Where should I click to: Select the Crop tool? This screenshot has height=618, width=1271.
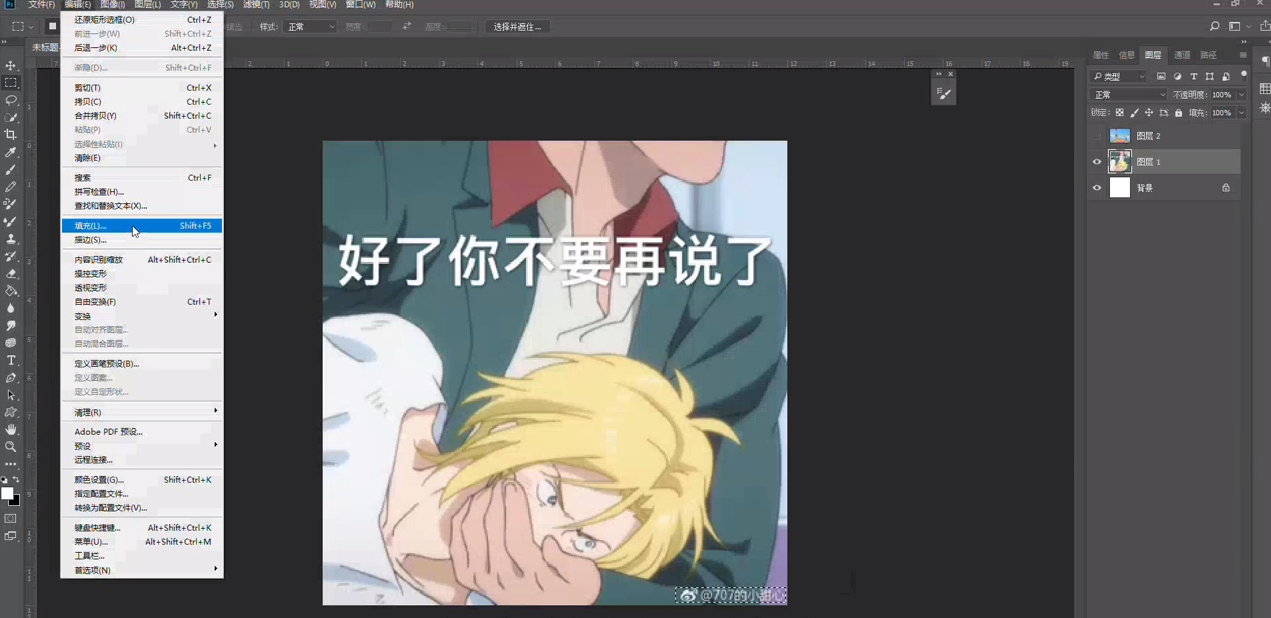11,135
